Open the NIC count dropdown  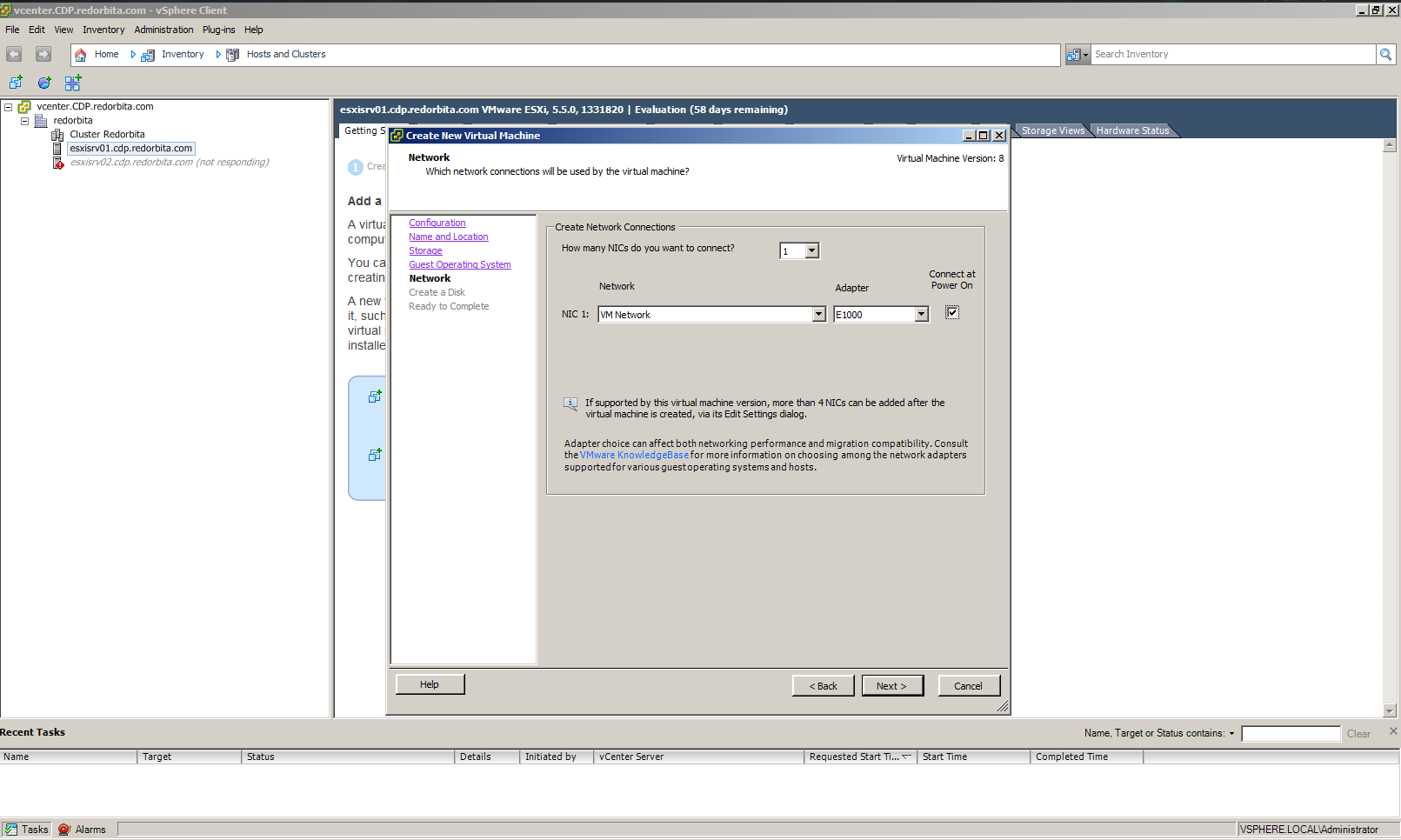(x=811, y=251)
